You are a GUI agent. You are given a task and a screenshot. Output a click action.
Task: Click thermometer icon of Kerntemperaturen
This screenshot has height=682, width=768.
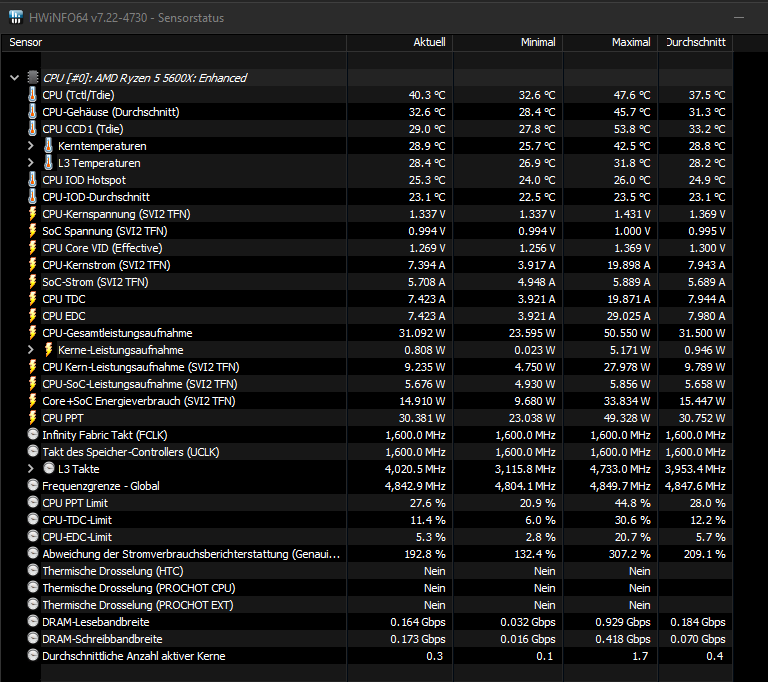pyautogui.click(x=48, y=146)
